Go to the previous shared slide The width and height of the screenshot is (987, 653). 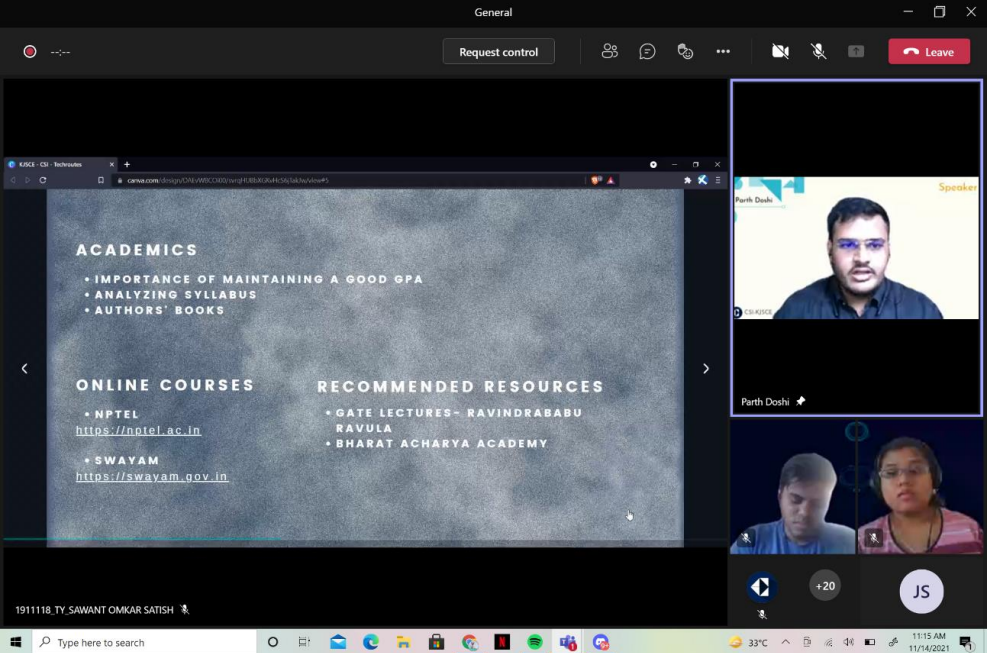(25, 369)
